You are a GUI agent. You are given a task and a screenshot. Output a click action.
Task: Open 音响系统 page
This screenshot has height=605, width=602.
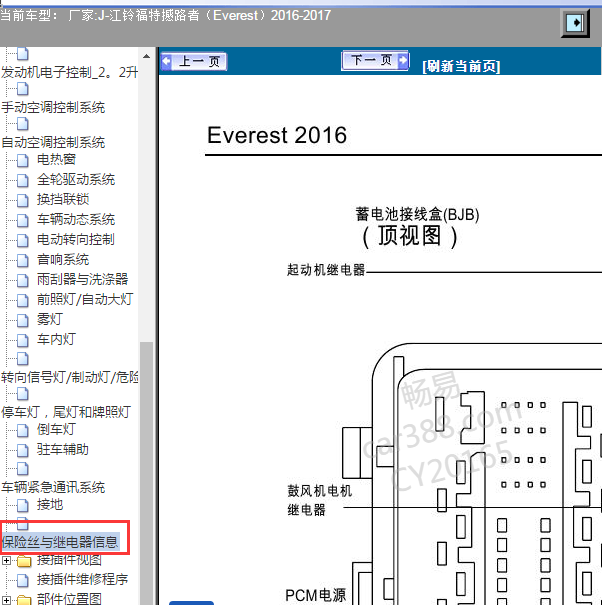point(63,260)
